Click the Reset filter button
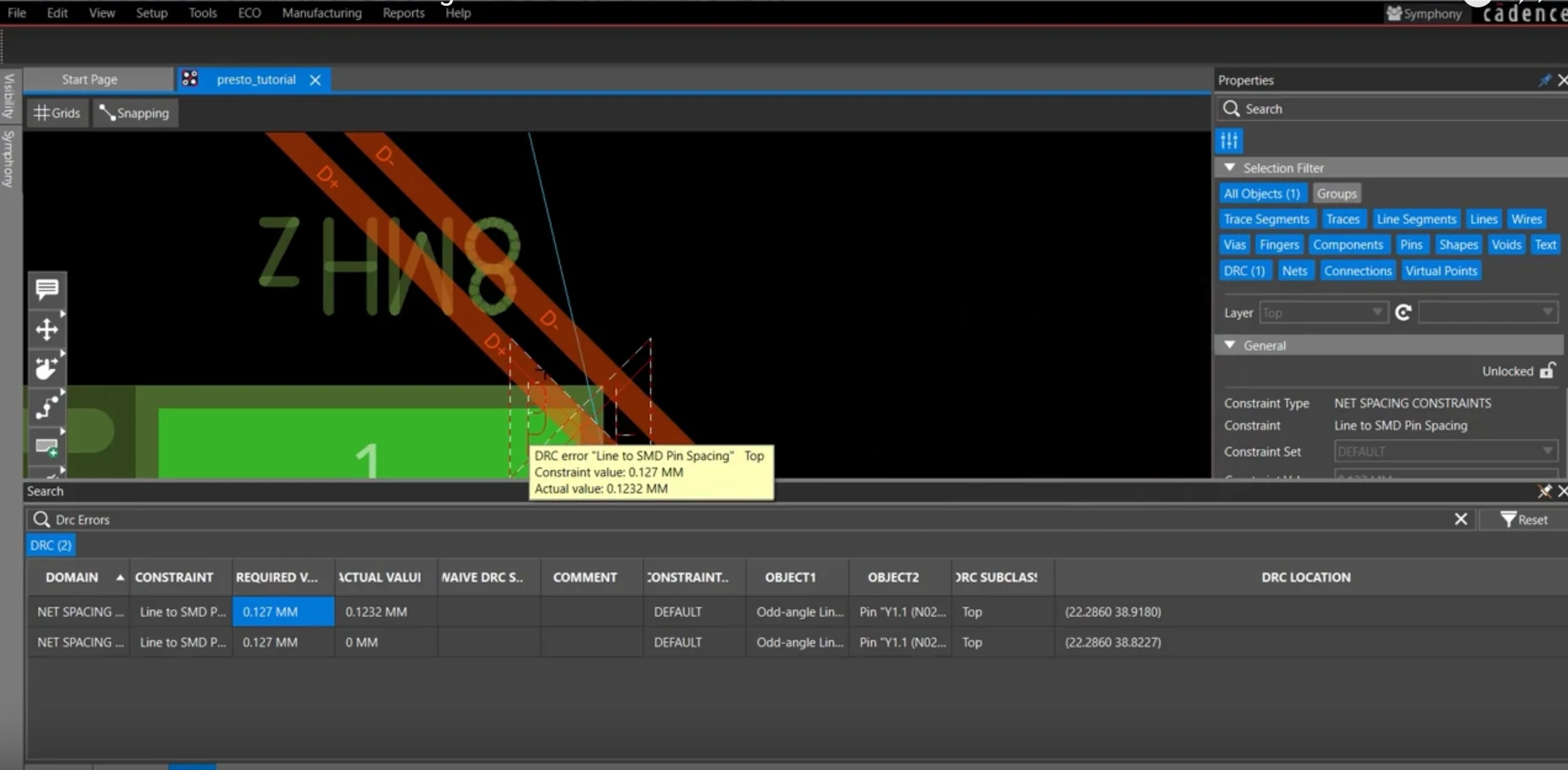This screenshot has height=770, width=1568. (x=1524, y=519)
